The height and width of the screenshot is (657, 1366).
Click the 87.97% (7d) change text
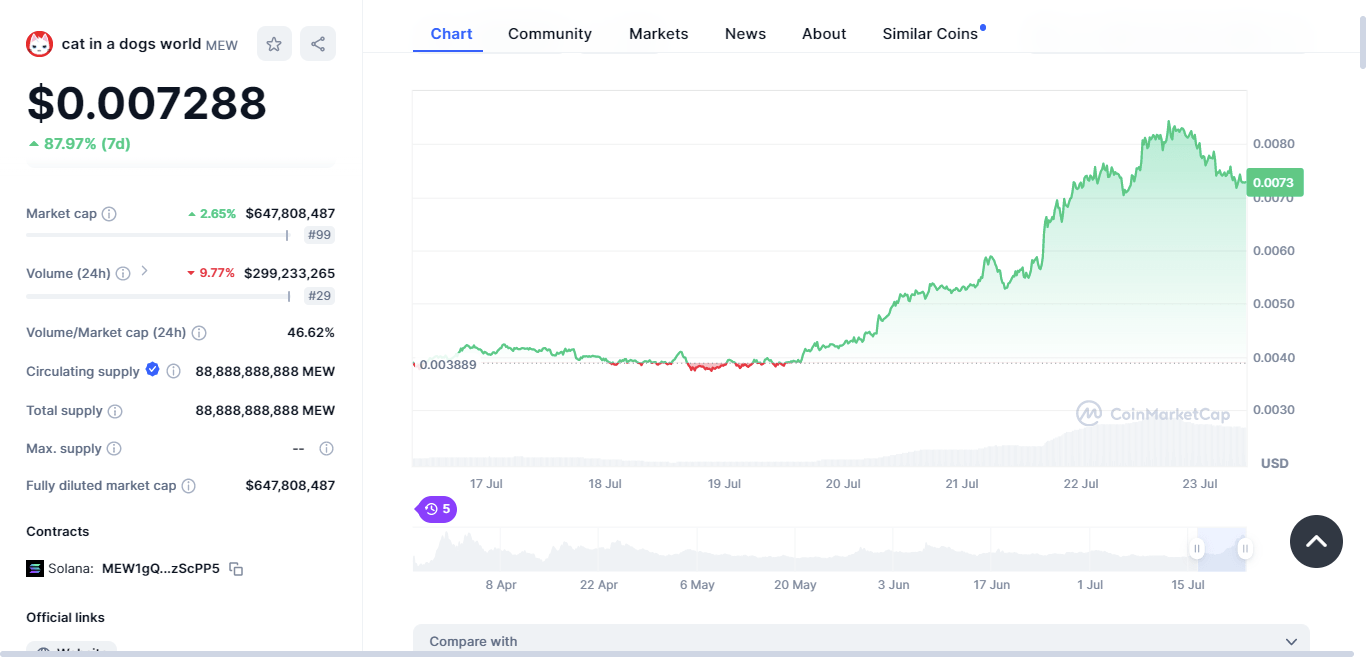coord(87,144)
